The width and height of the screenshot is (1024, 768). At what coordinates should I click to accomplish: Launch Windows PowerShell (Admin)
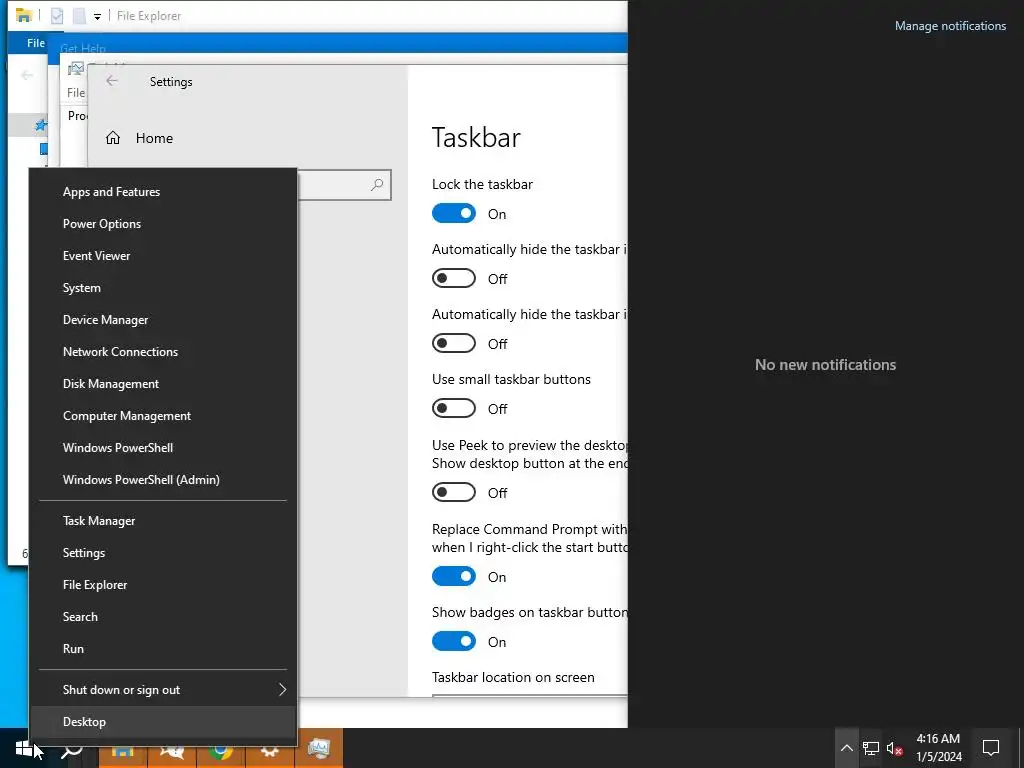(x=163, y=480)
